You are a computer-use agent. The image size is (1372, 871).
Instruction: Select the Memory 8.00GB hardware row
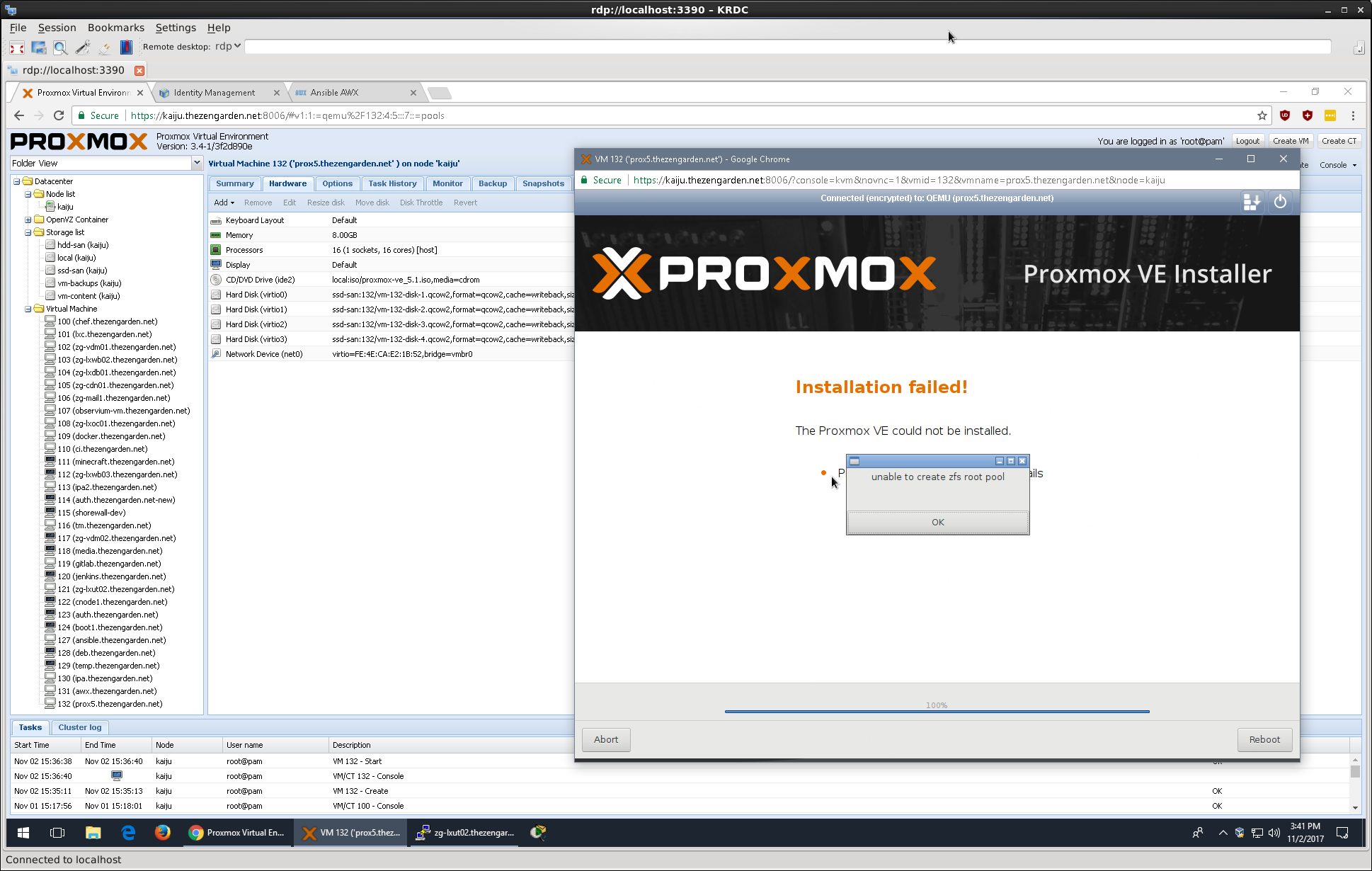(391, 235)
